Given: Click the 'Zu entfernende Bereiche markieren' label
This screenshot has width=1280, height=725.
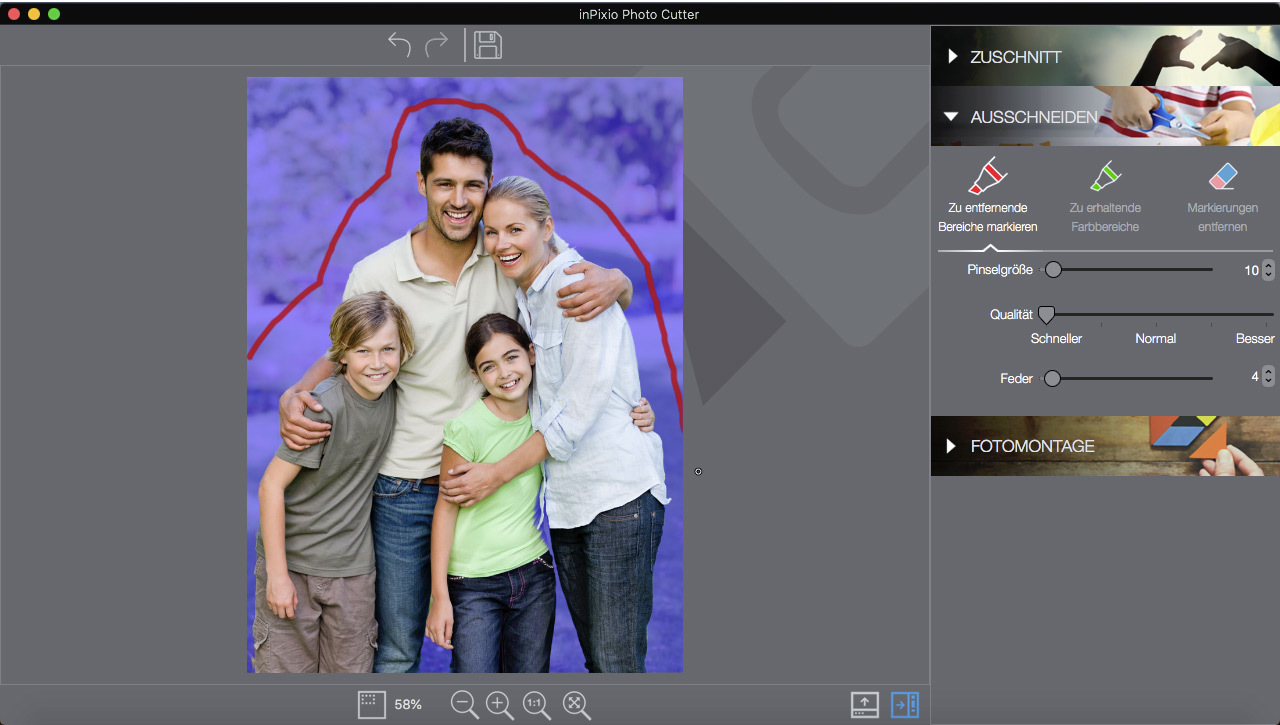Looking at the screenshot, I should [x=988, y=217].
